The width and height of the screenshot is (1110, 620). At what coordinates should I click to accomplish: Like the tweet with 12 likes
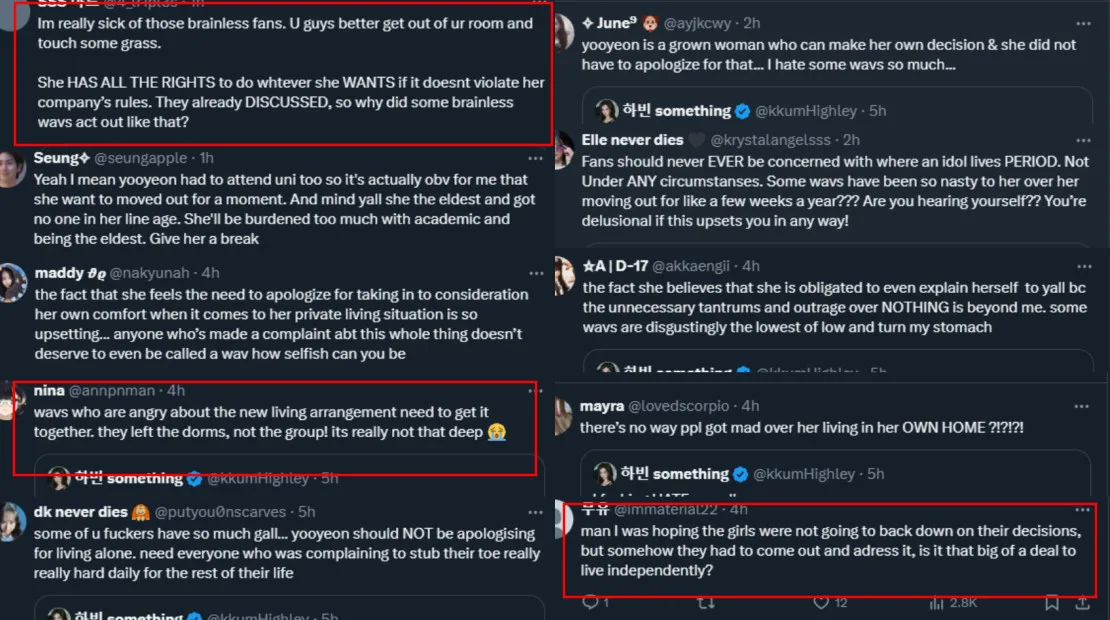click(821, 602)
